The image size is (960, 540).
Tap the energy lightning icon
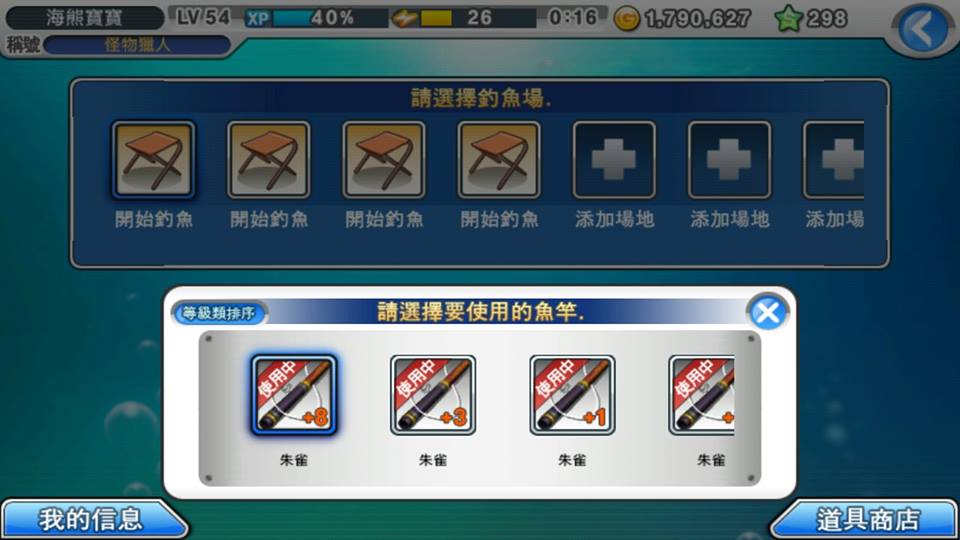[x=404, y=18]
